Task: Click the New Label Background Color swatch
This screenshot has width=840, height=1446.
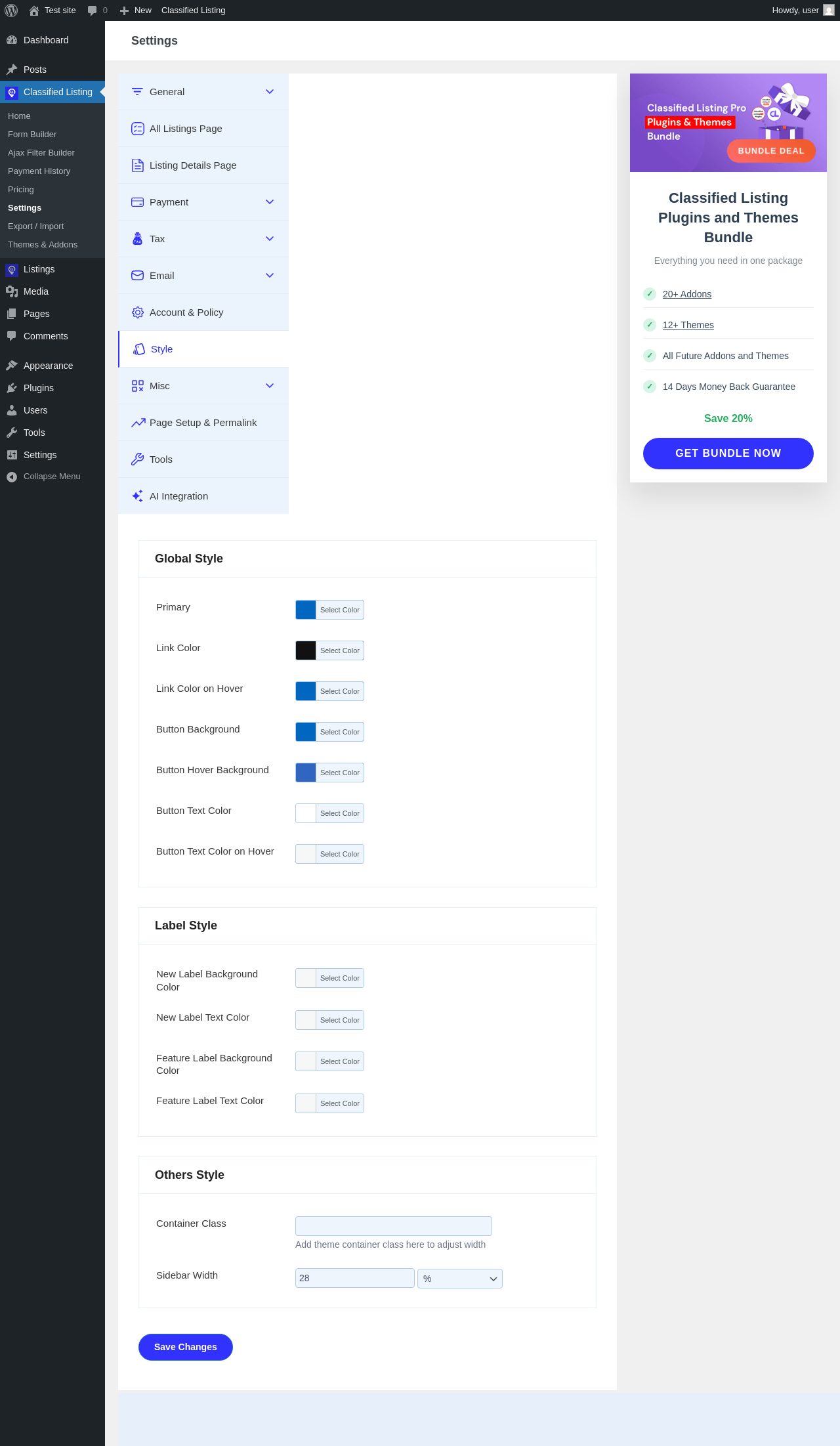Action: click(x=306, y=978)
